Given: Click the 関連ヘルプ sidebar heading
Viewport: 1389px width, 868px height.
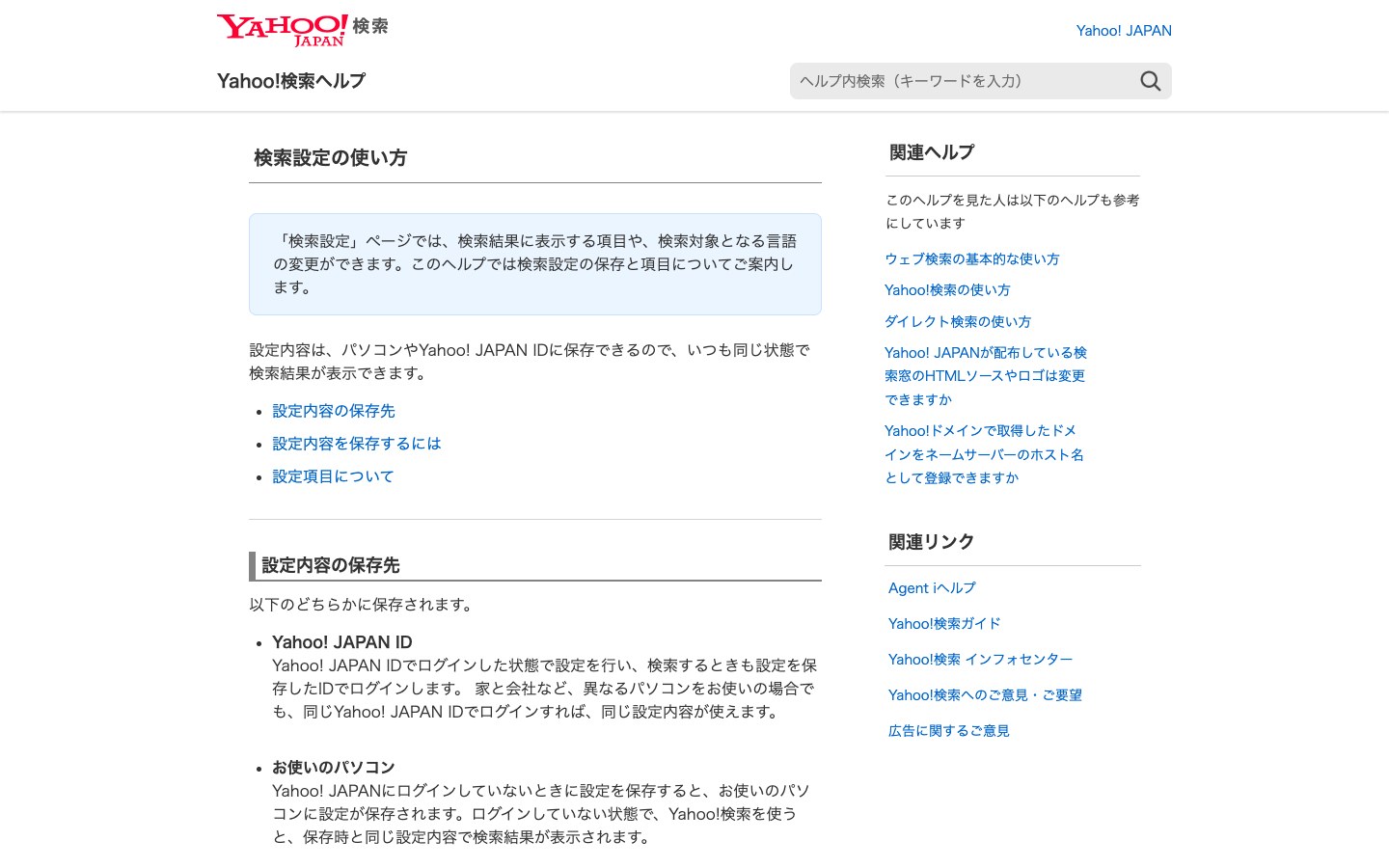Looking at the screenshot, I should click(932, 152).
